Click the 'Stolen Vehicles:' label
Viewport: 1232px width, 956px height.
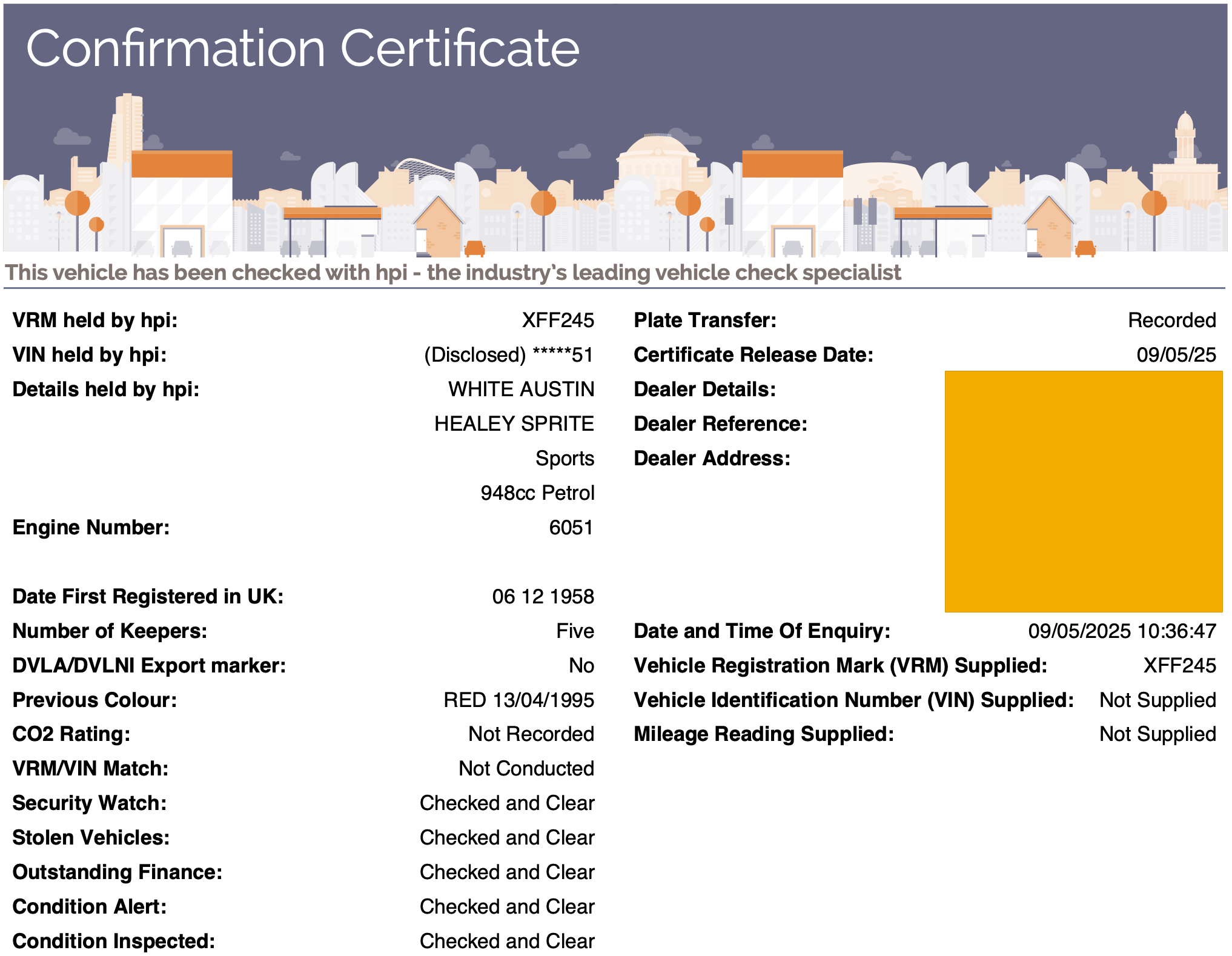91,837
